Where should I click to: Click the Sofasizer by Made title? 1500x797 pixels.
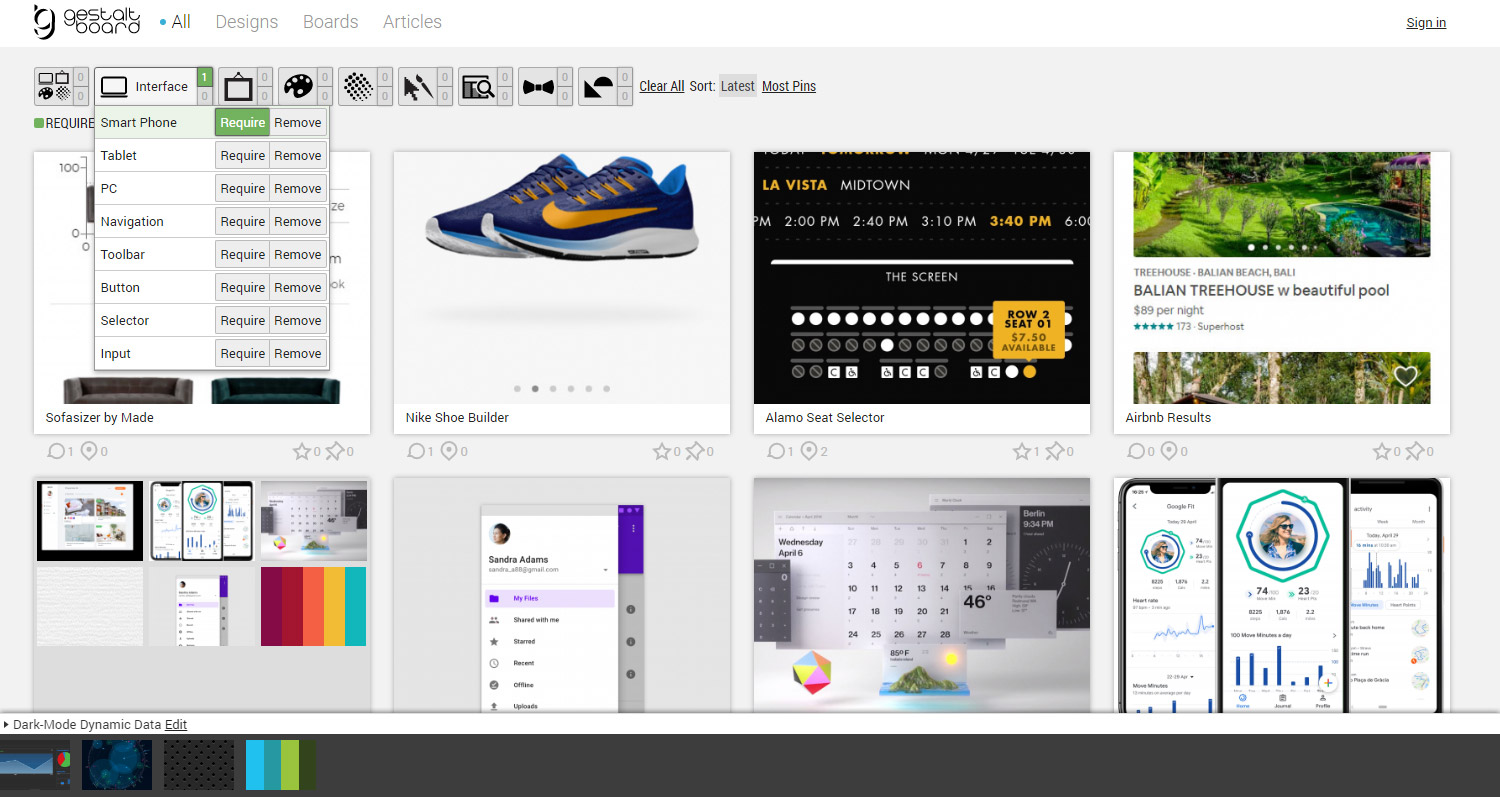(x=99, y=417)
